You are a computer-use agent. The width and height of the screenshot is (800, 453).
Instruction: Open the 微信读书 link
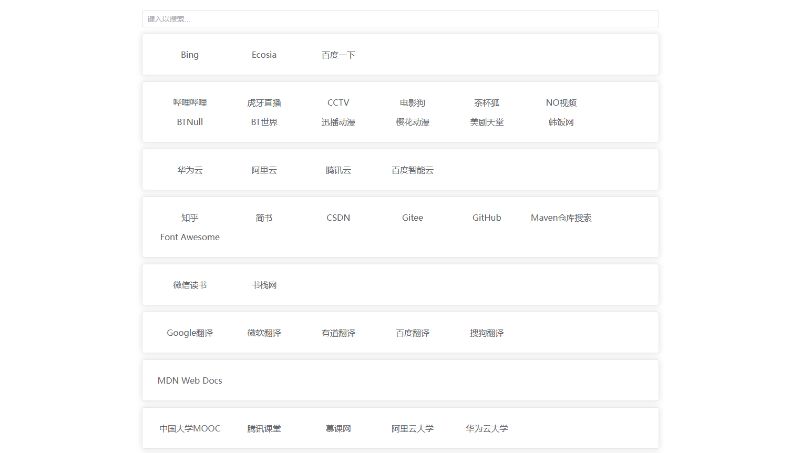[x=190, y=285]
